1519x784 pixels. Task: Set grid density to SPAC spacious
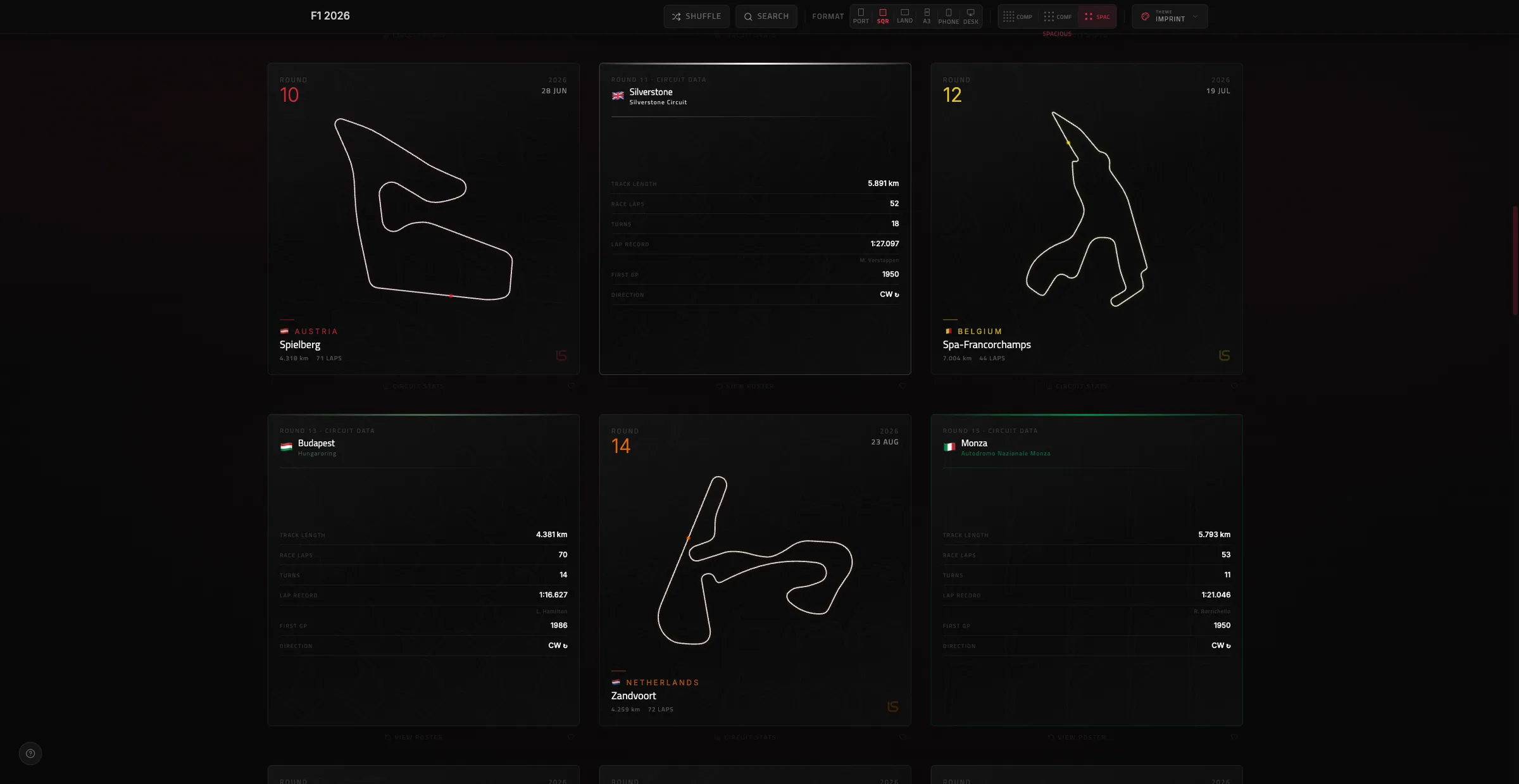[x=1097, y=16]
